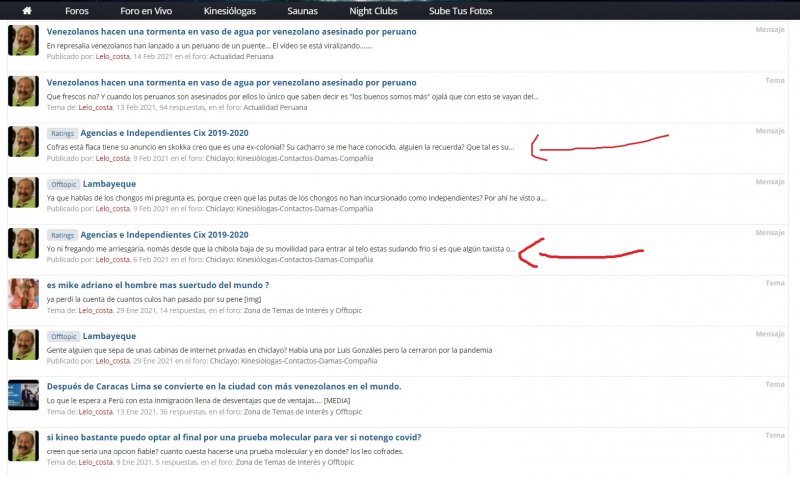Open thread 'es mike adriano el hombre mas suertudo'
The image size is (800, 478).
[158, 285]
